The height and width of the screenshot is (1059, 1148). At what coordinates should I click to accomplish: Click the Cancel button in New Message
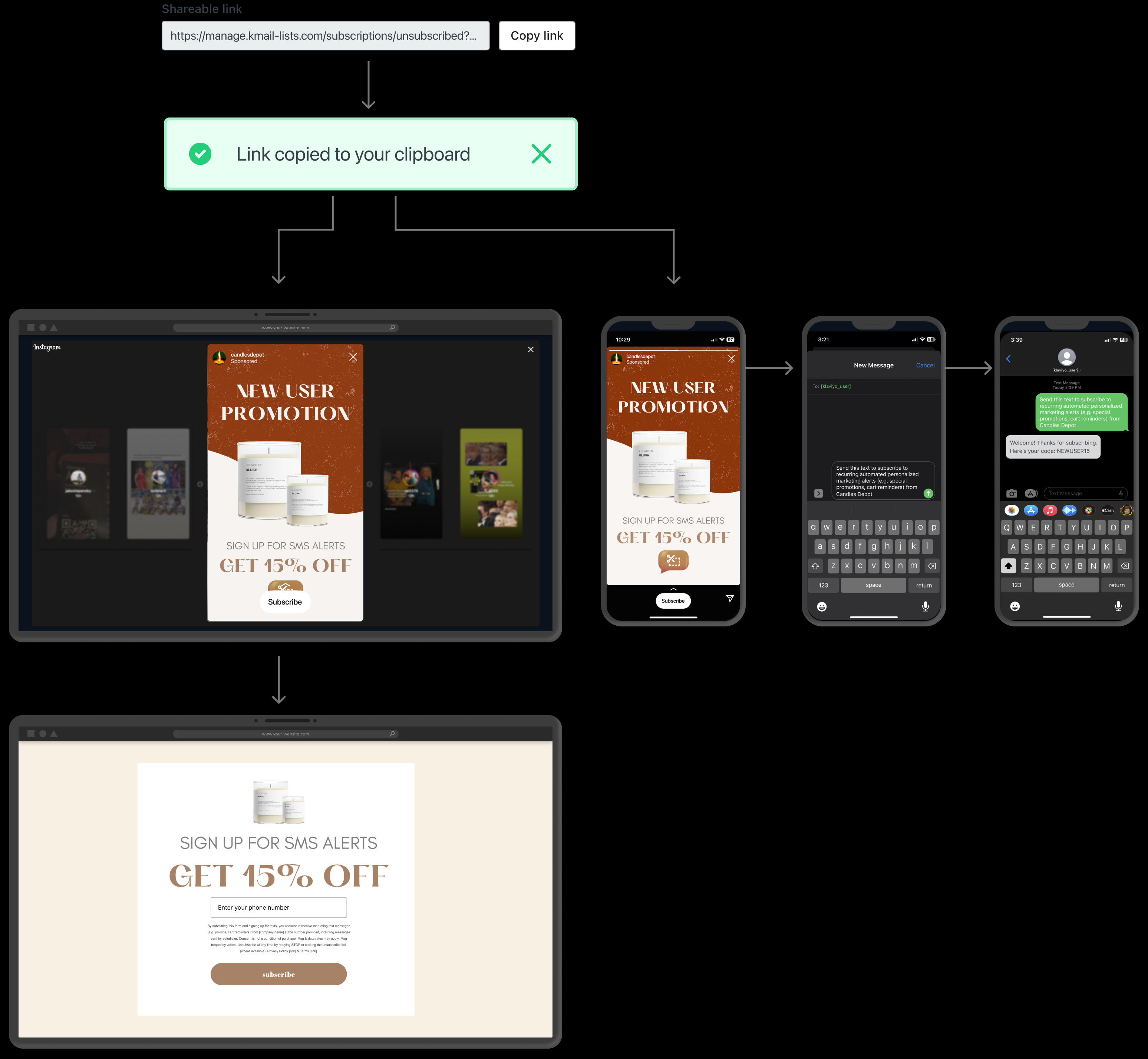click(925, 365)
